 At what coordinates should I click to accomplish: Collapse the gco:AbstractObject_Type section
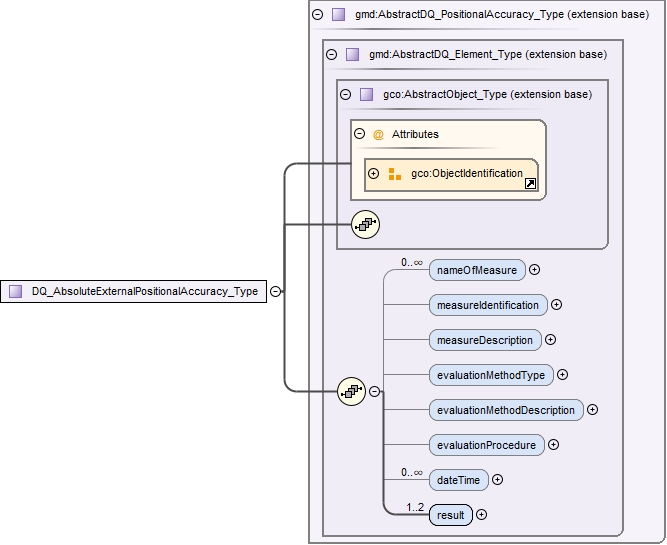point(345,95)
